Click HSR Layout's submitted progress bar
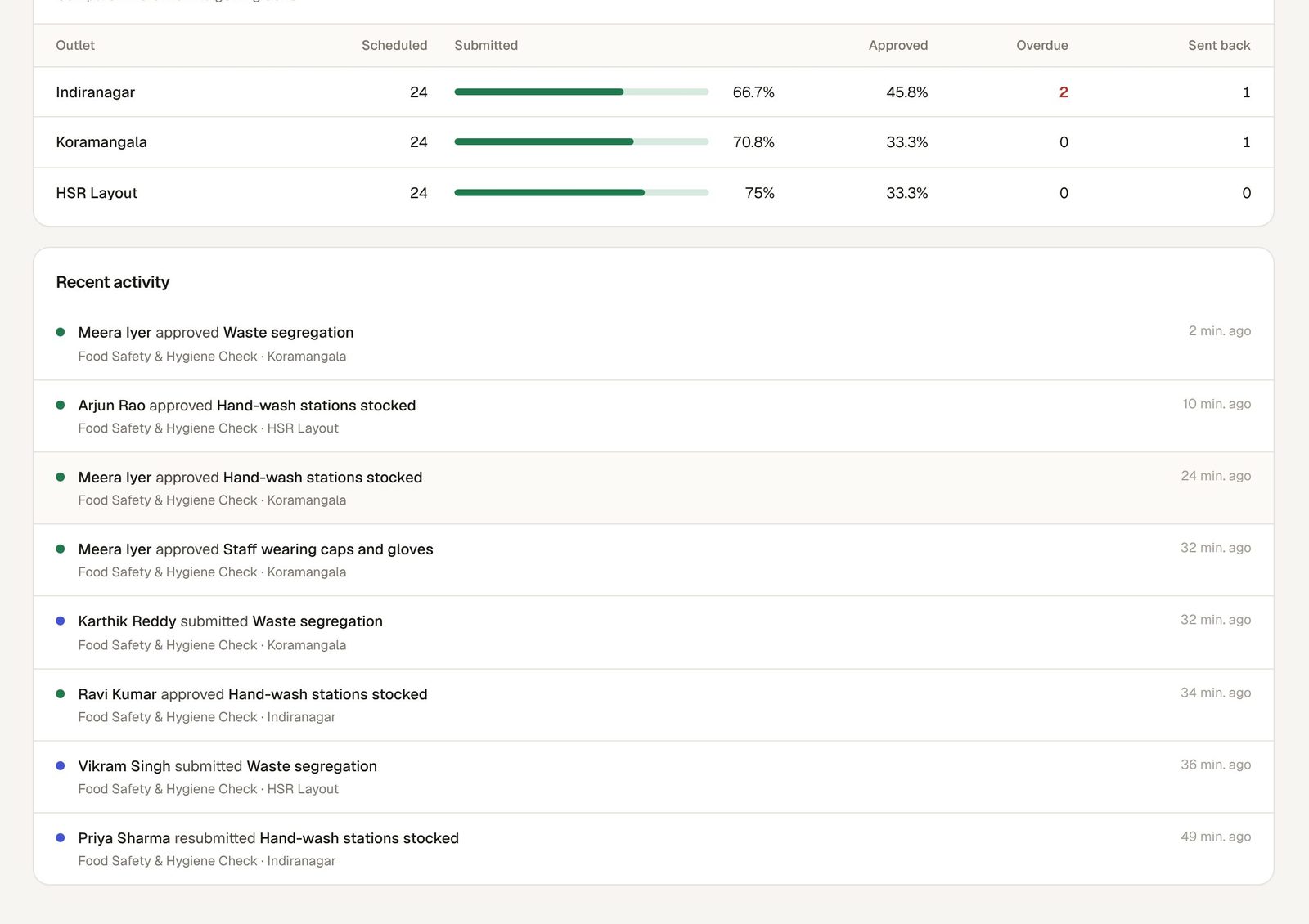This screenshot has height=924, width=1309. 582,193
